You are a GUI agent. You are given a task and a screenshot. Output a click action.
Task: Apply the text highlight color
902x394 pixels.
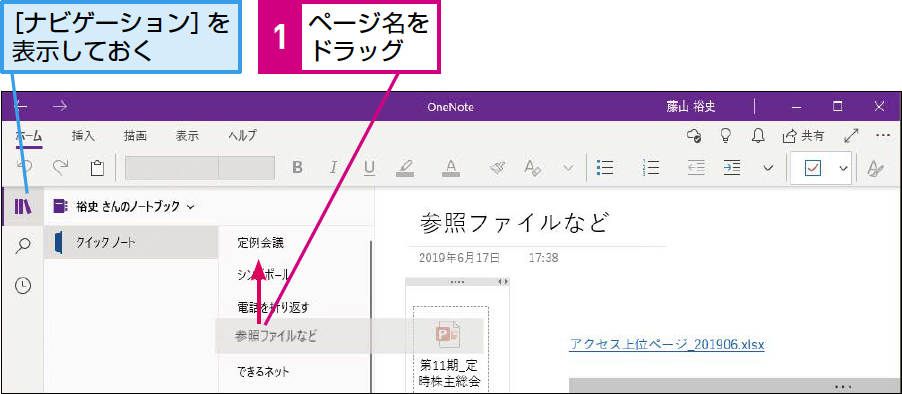pos(405,167)
